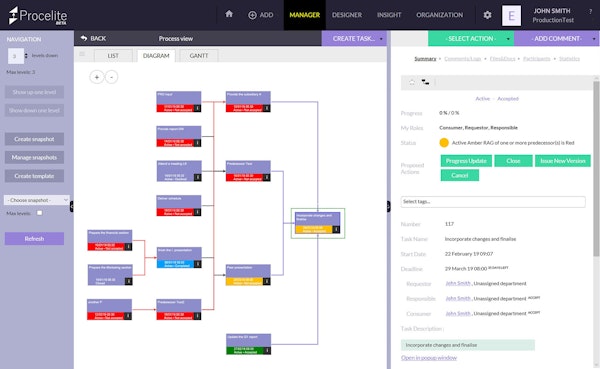Open the settings gear
This screenshot has width=600, height=369.
pos(487,15)
